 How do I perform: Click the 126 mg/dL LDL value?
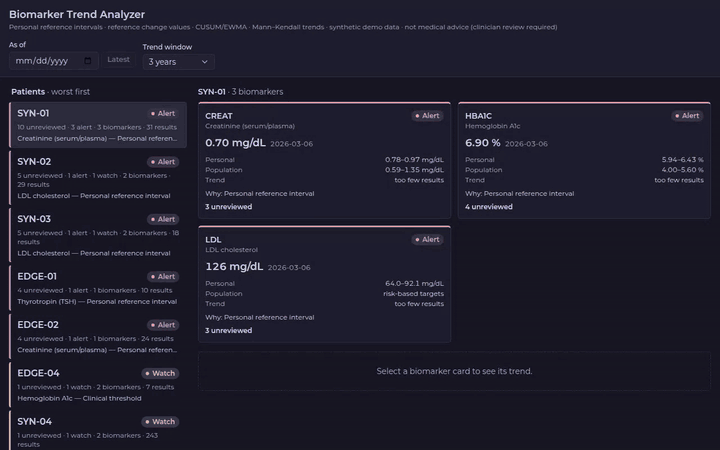pos(234,266)
